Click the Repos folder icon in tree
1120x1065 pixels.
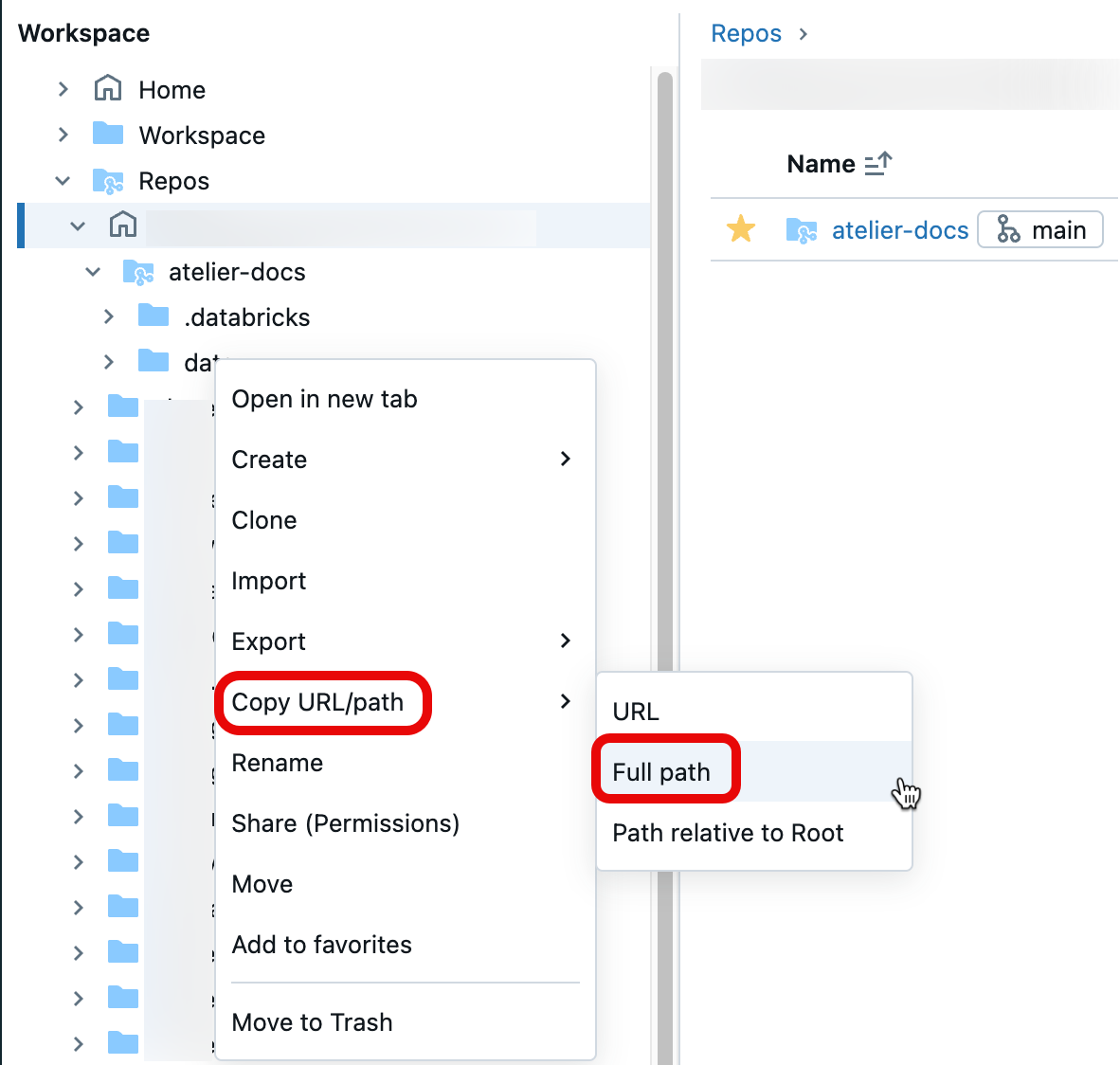coord(108,180)
